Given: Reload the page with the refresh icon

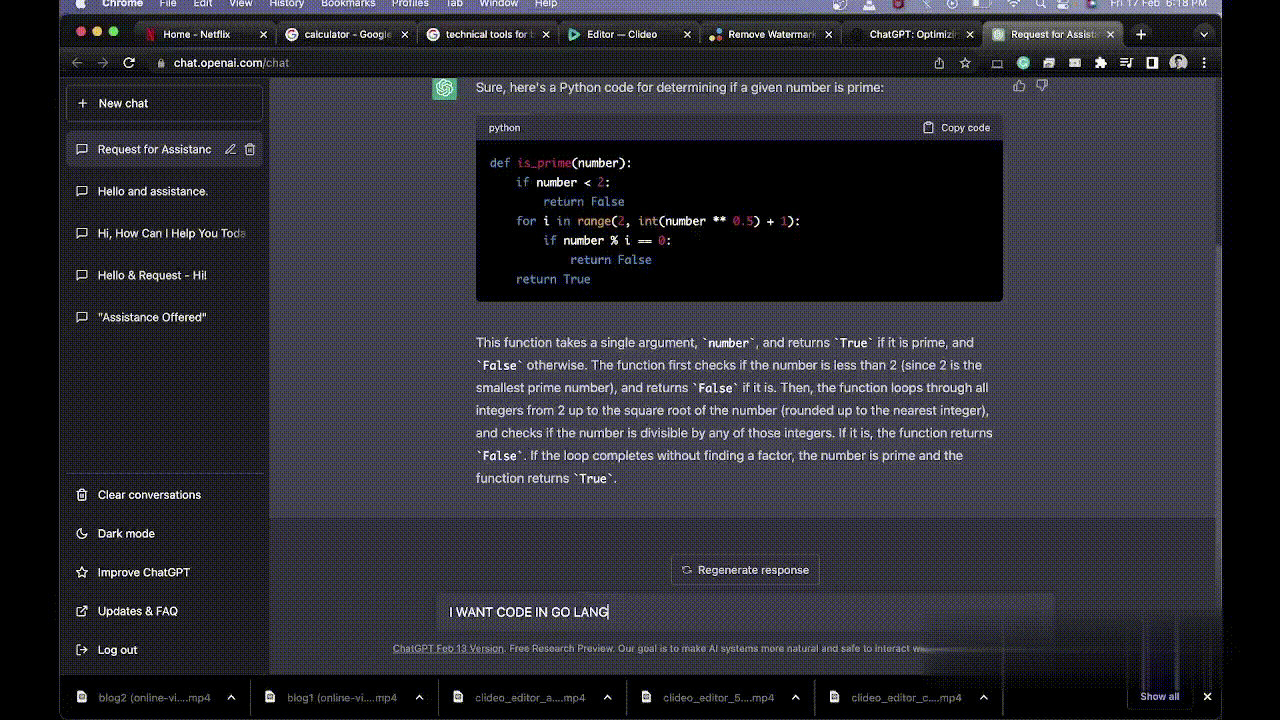Looking at the screenshot, I should 129,63.
